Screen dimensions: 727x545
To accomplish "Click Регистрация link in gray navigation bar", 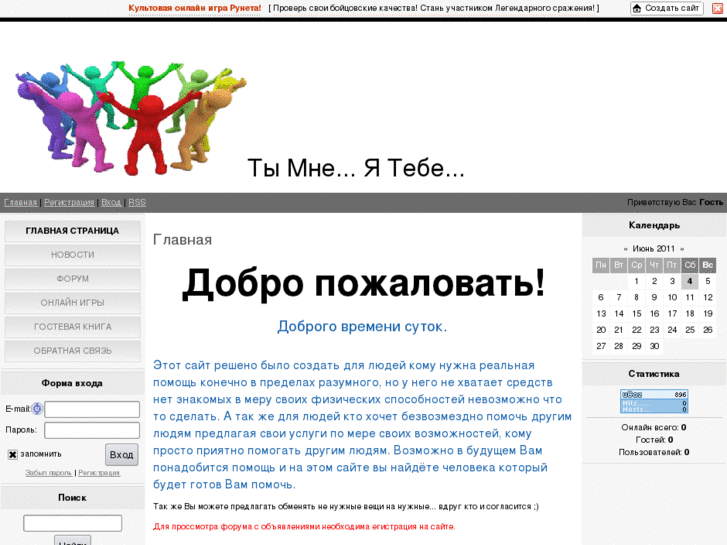I will click(x=69, y=203).
